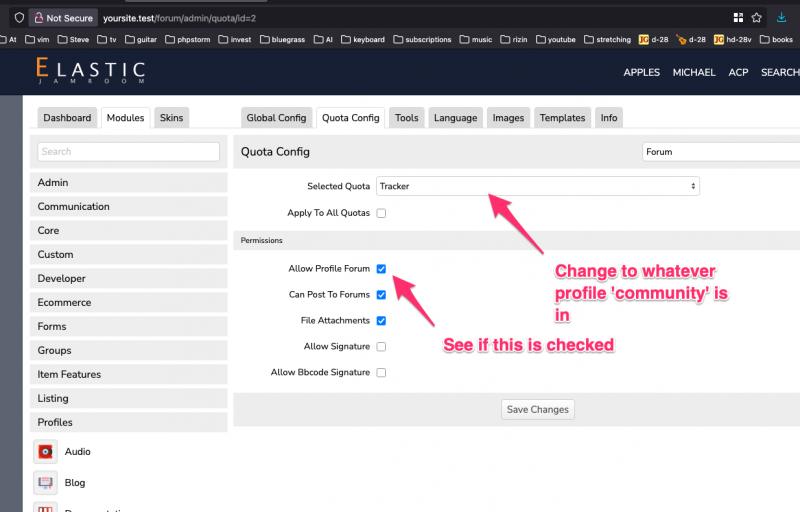
Task: Open the d-28 JC bookmark icon
Action: pyautogui.click(x=644, y=39)
